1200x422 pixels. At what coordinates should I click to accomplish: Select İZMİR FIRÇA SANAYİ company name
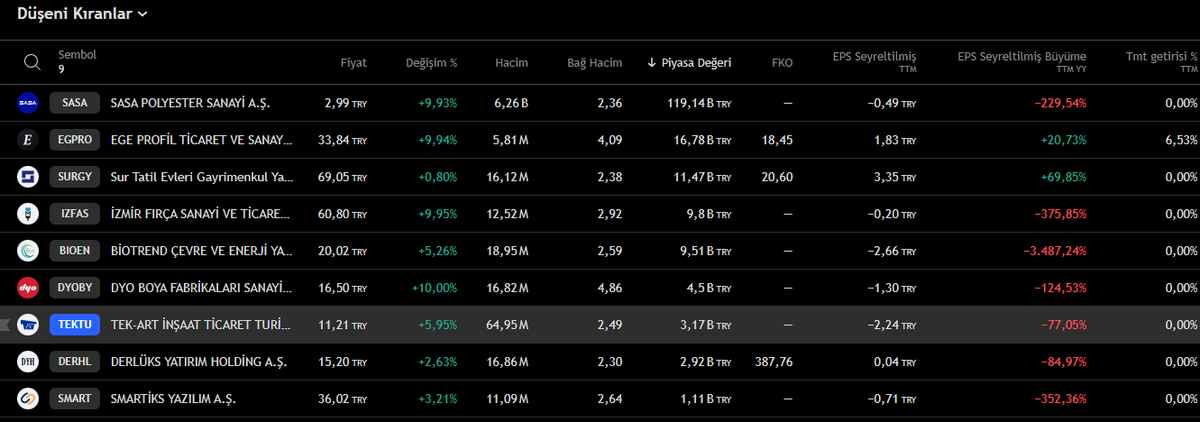[x=201, y=214]
